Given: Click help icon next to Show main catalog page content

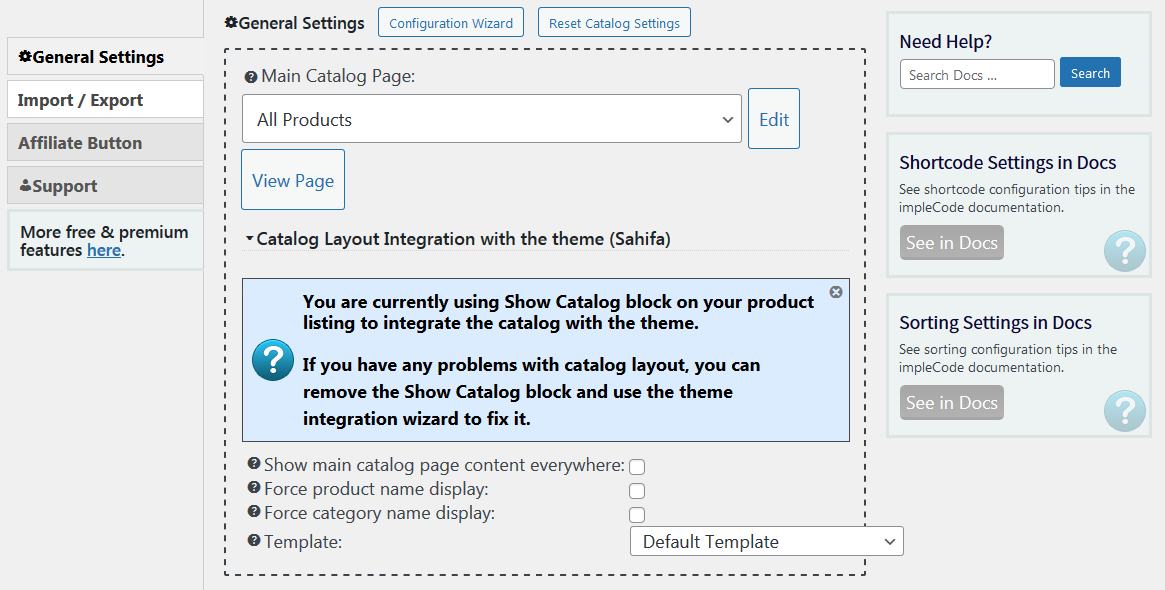Looking at the screenshot, I should pyautogui.click(x=254, y=464).
